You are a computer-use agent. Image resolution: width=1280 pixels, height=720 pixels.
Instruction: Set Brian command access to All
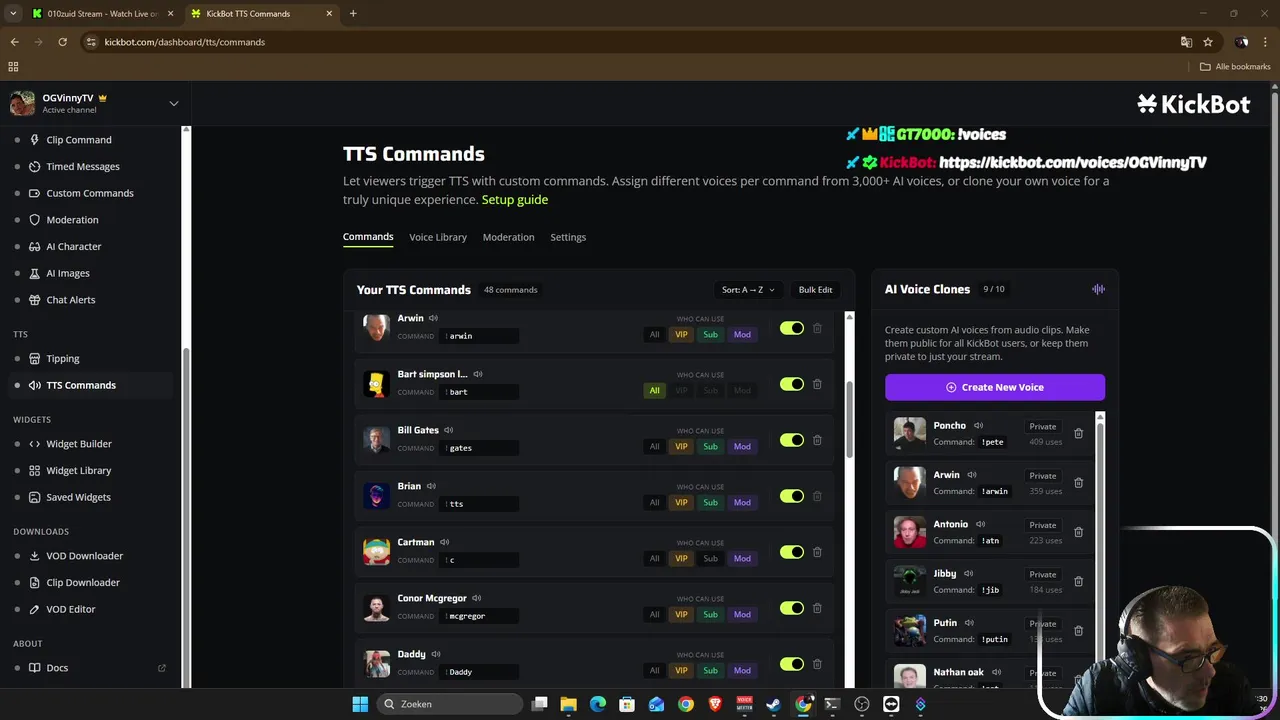pos(655,503)
